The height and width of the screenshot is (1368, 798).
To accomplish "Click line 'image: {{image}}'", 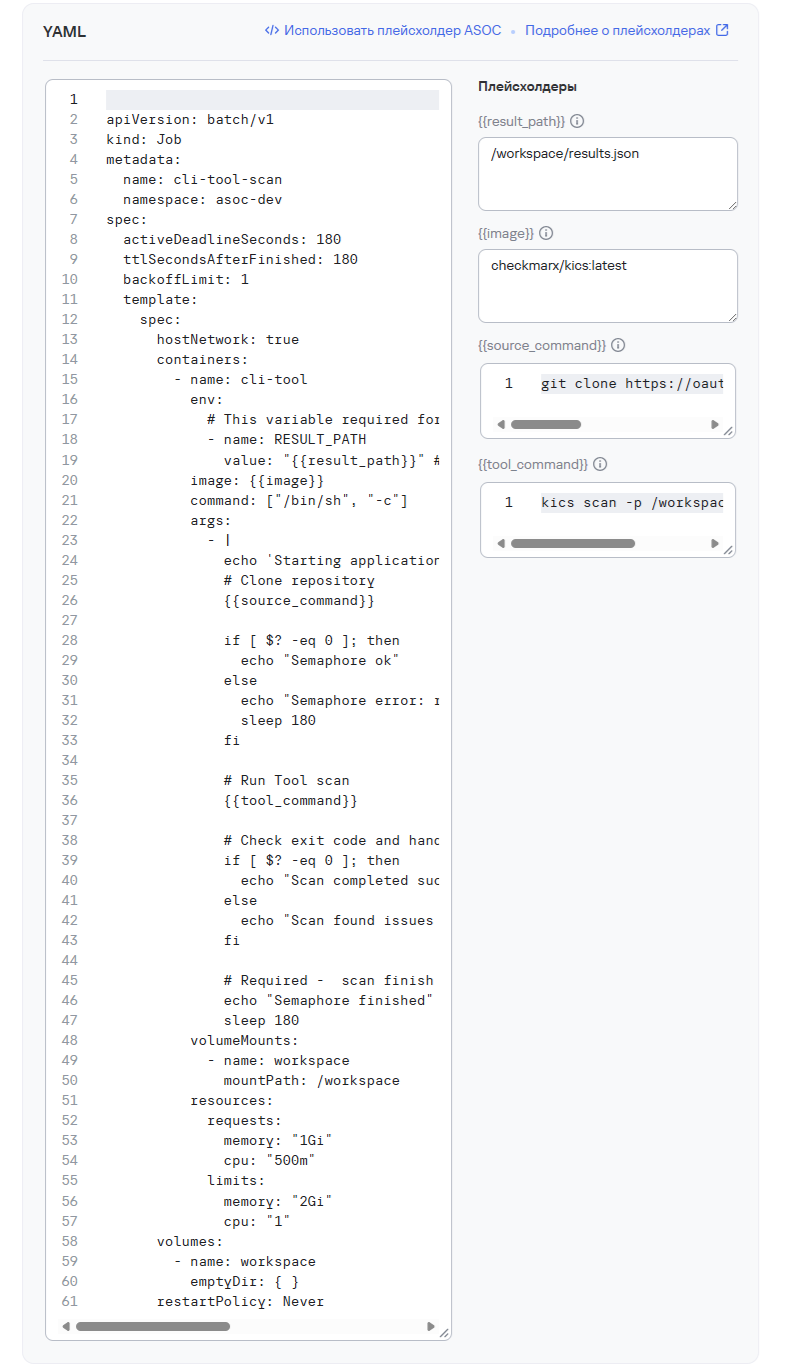I will (x=257, y=481).
